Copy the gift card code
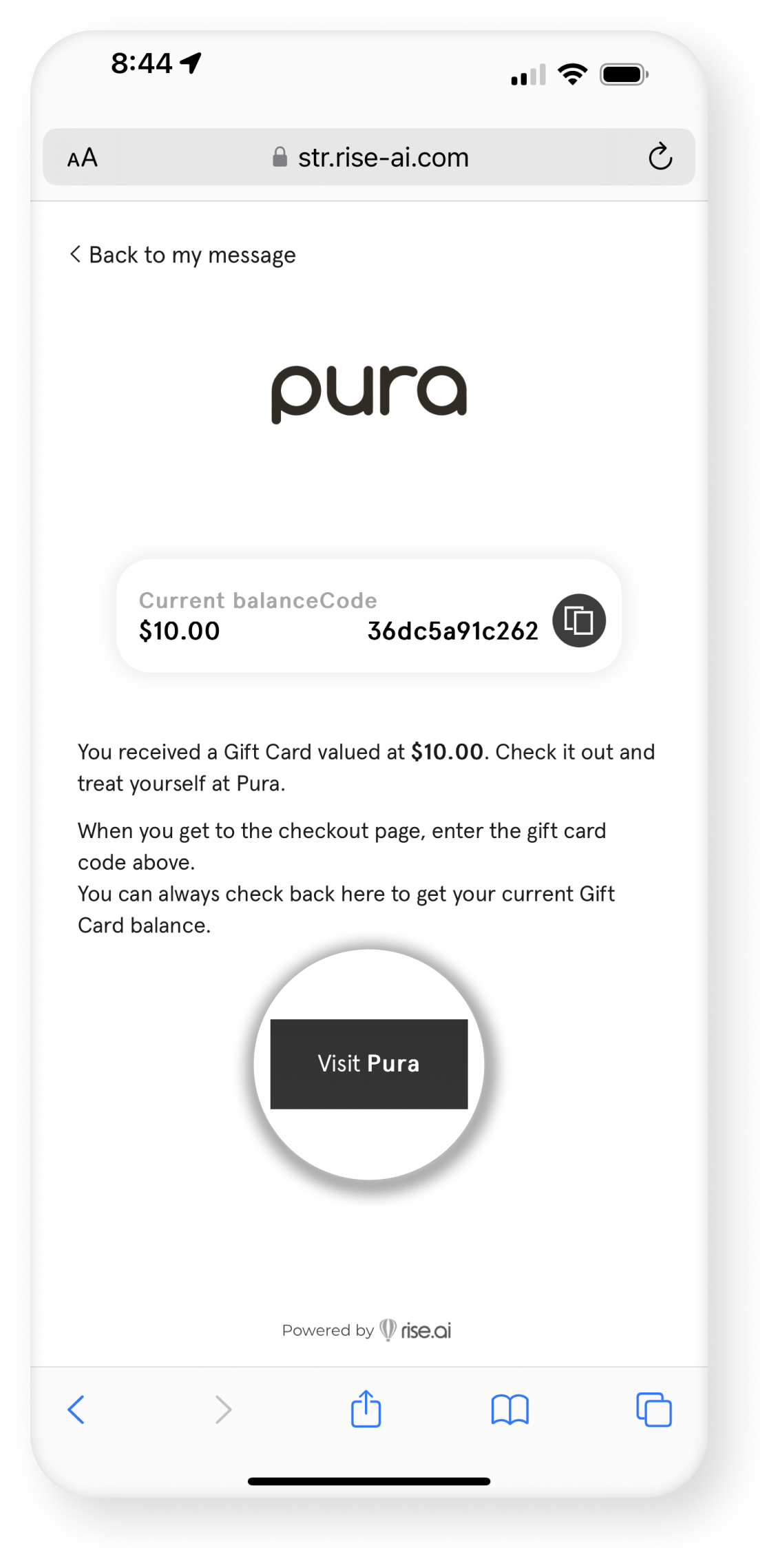This screenshot has height=1568, width=778. point(578,620)
